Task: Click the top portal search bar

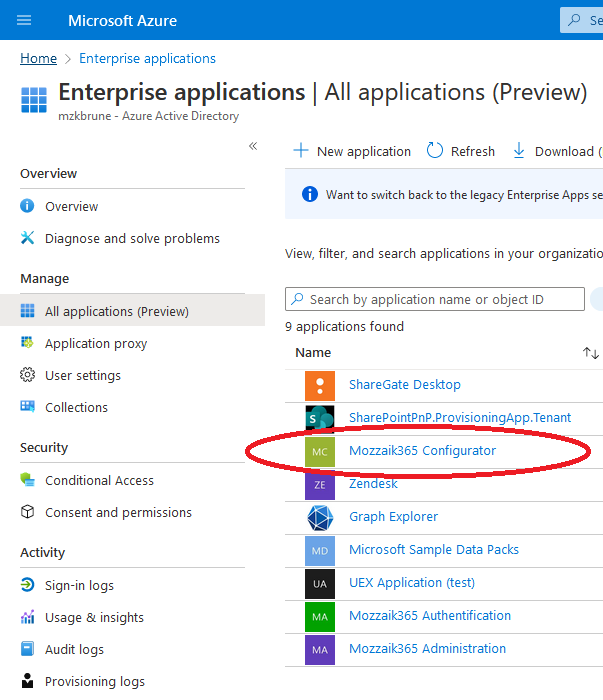Action: tap(582, 20)
